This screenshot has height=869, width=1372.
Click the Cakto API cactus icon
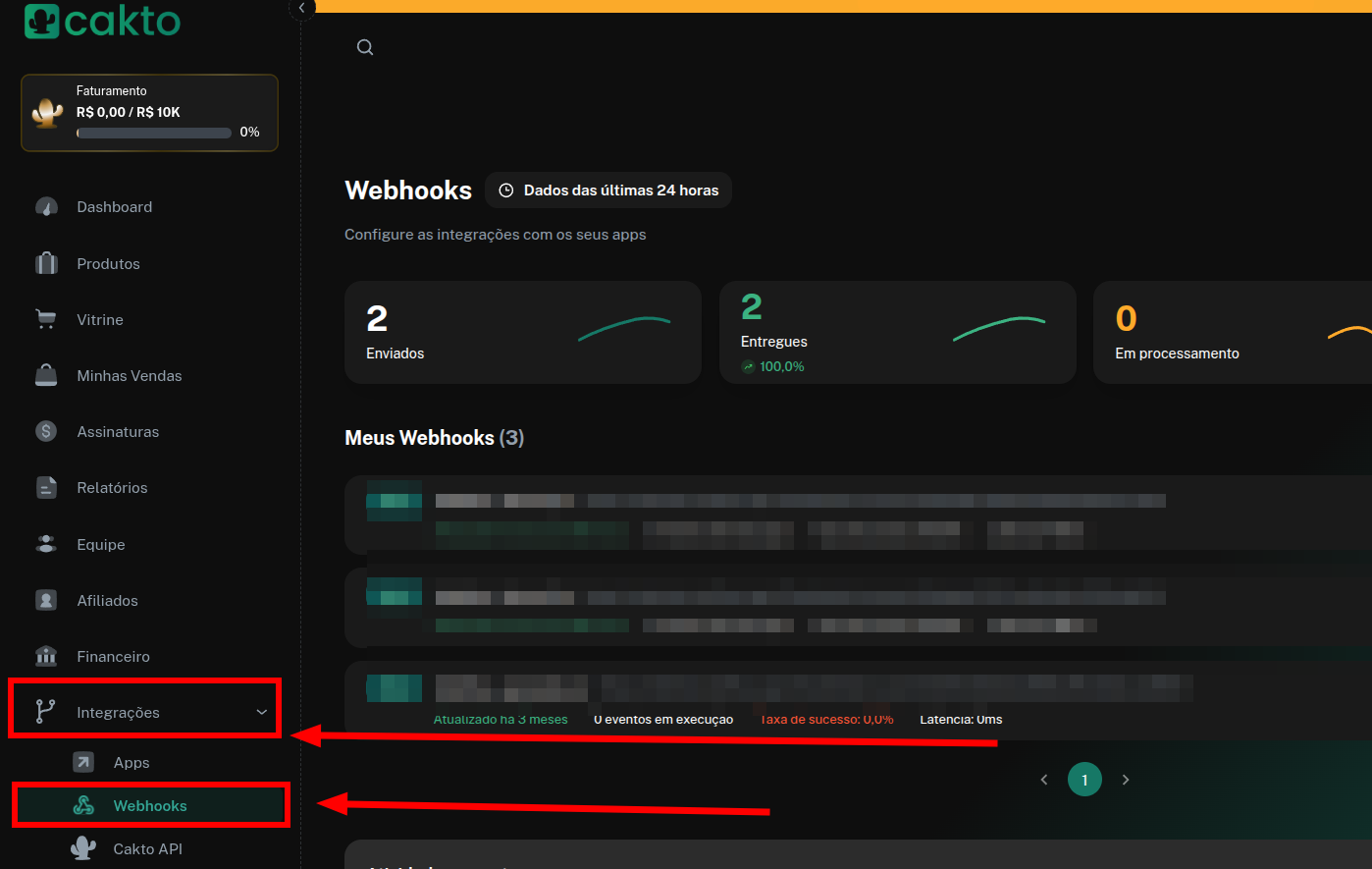pyautogui.click(x=83, y=848)
